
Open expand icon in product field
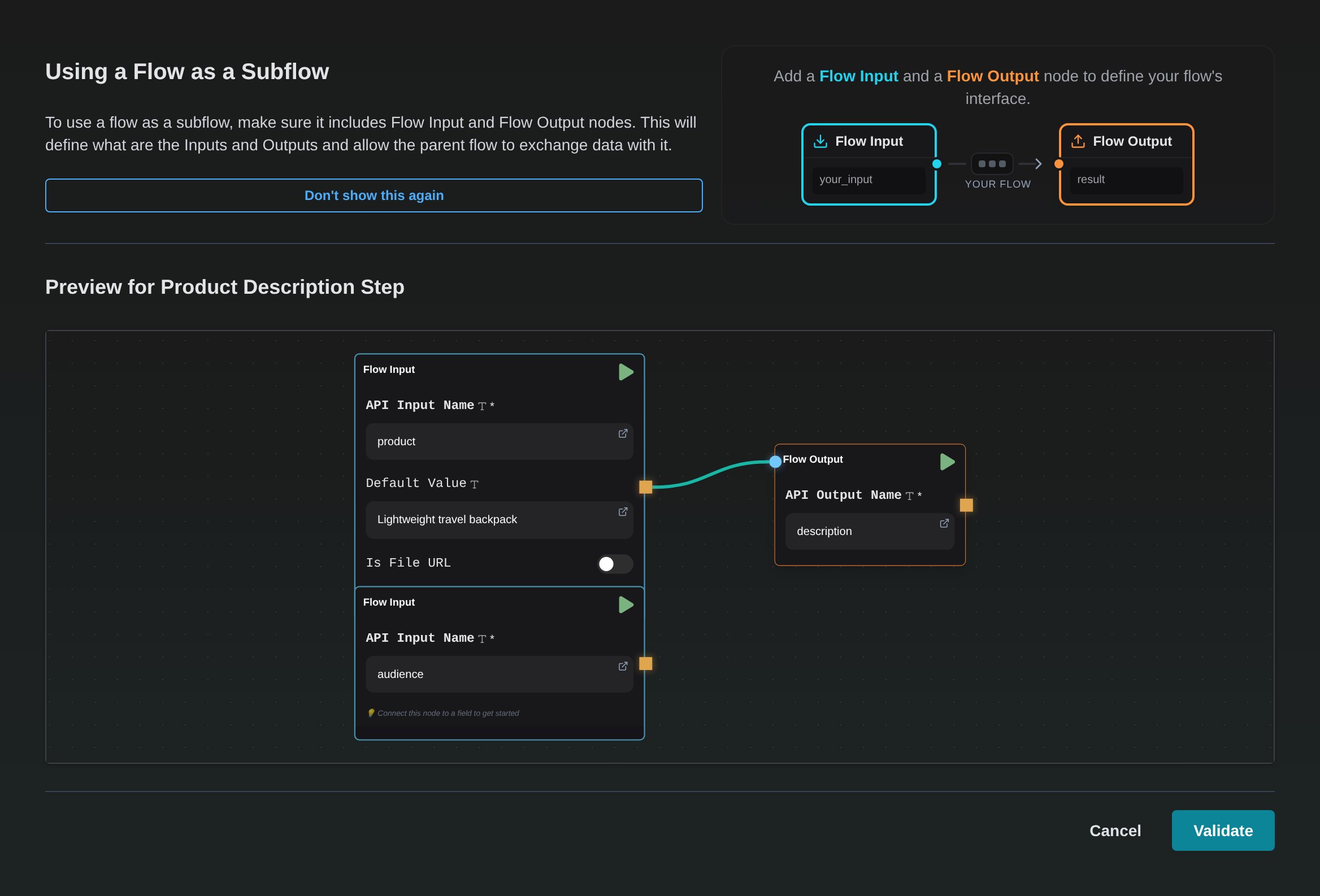pyautogui.click(x=623, y=434)
